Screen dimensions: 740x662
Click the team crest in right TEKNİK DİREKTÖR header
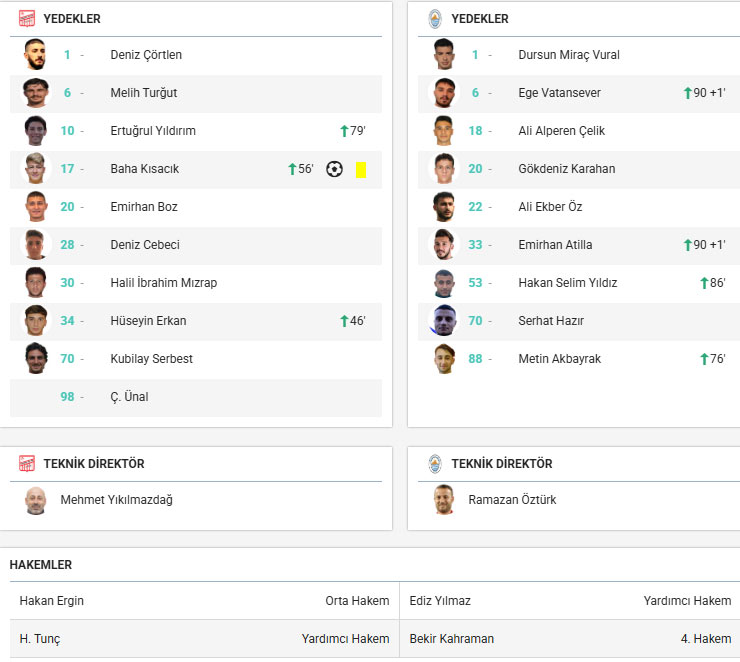click(435, 463)
